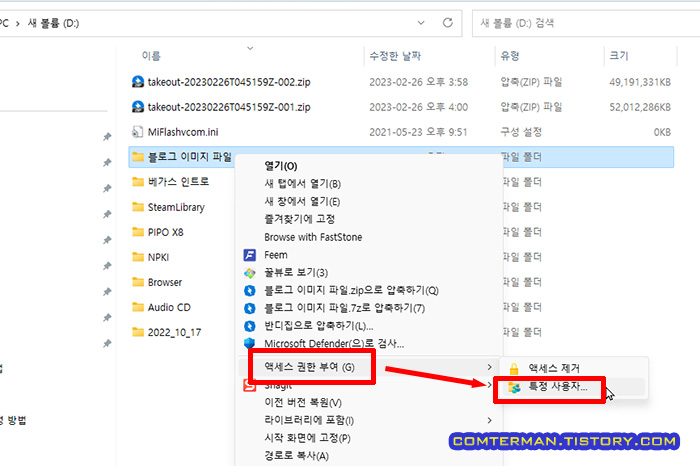This screenshot has width=700, height=466.
Task: Click 새 볼륨 (D:) breadcrumb
Action: click(53, 23)
